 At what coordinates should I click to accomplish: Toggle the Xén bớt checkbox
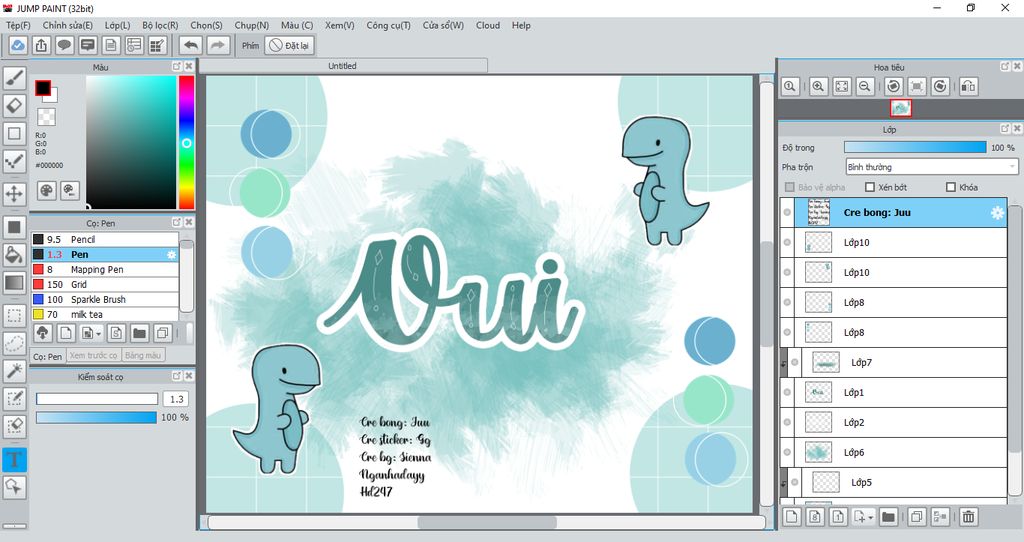[x=869, y=187]
